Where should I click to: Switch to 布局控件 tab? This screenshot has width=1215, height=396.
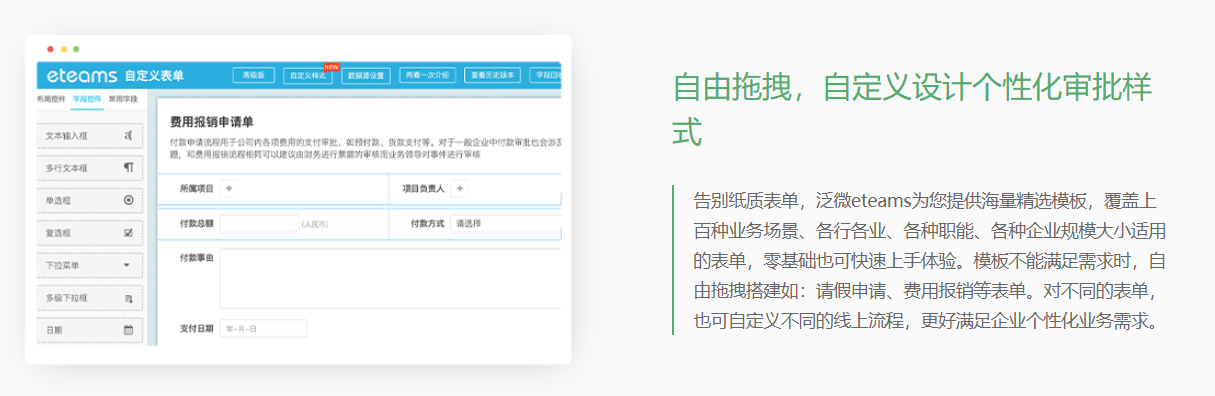click(51, 100)
